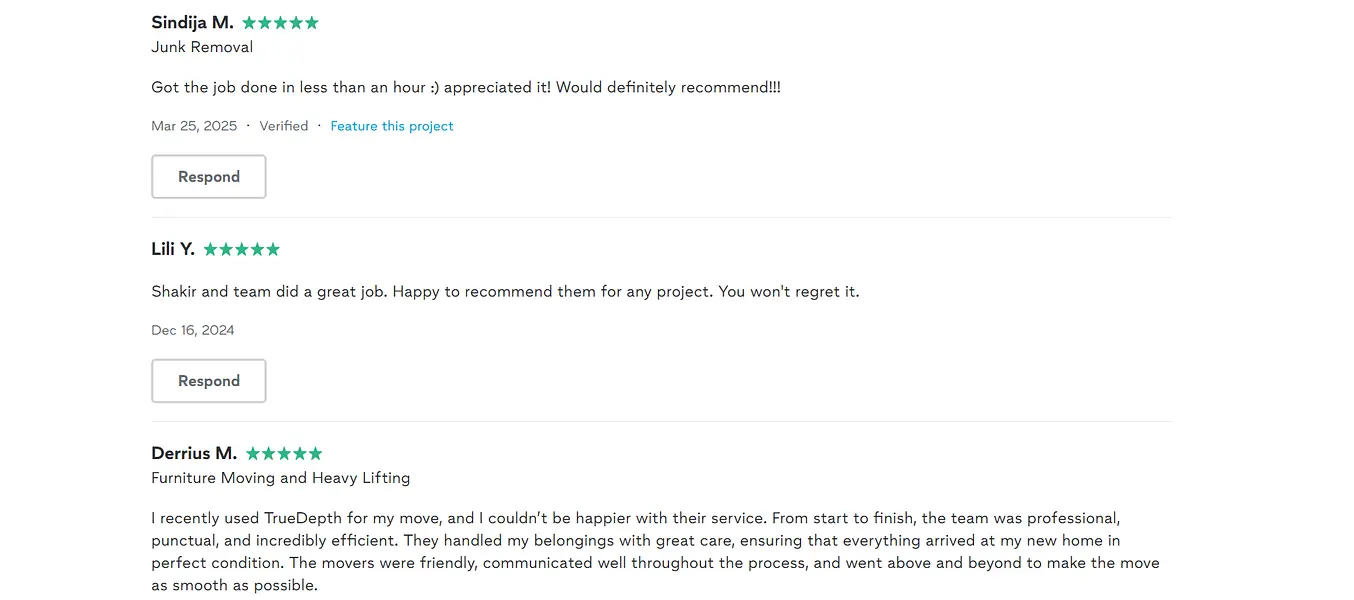Click the first star in Derrius M.'s rating
This screenshot has height=600, width=1354.
click(x=253, y=453)
